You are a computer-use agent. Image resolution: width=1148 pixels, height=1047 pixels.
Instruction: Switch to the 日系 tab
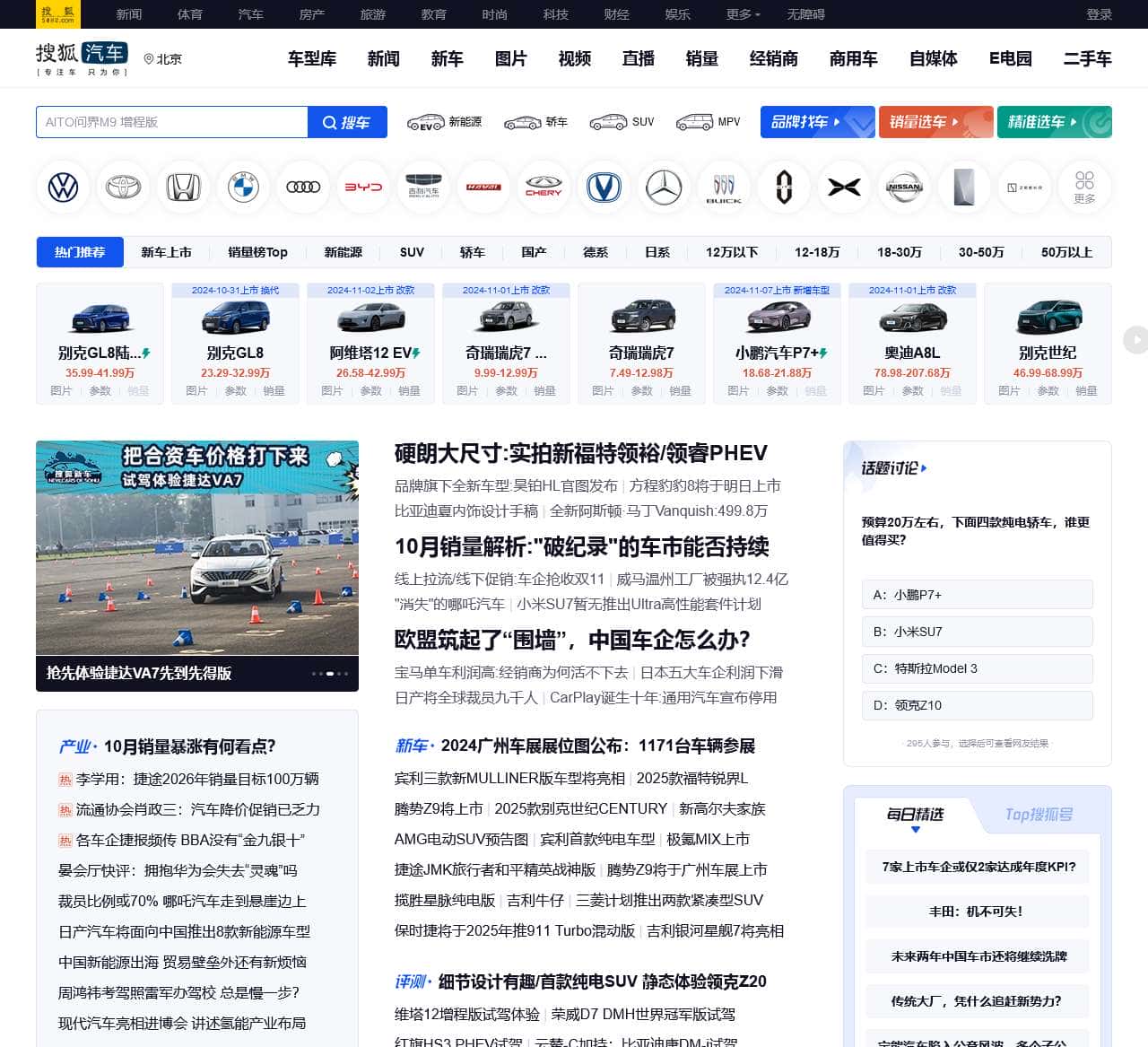tap(657, 252)
